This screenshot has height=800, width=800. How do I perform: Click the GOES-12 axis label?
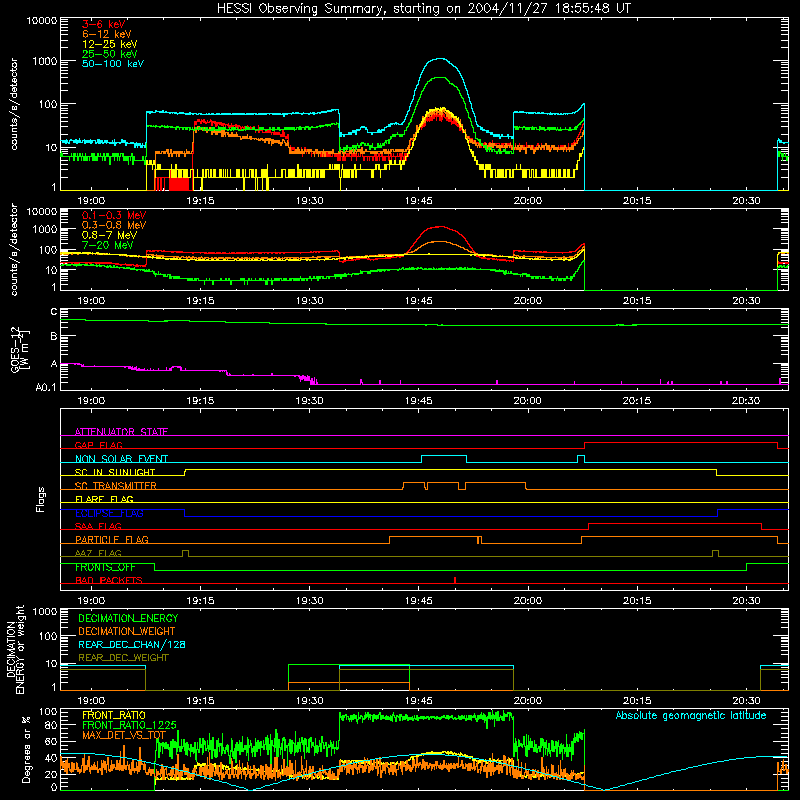[x=15, y=349]
